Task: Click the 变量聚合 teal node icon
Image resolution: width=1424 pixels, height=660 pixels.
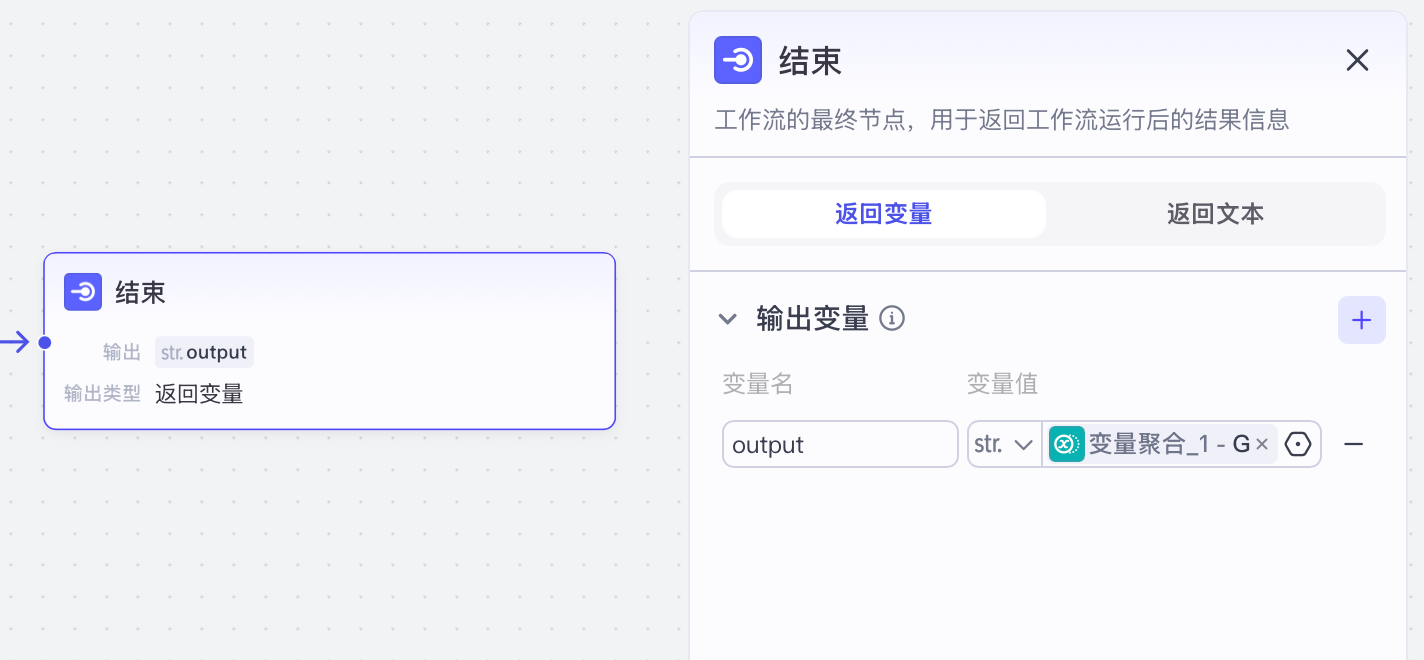Action: (1066, 444)
